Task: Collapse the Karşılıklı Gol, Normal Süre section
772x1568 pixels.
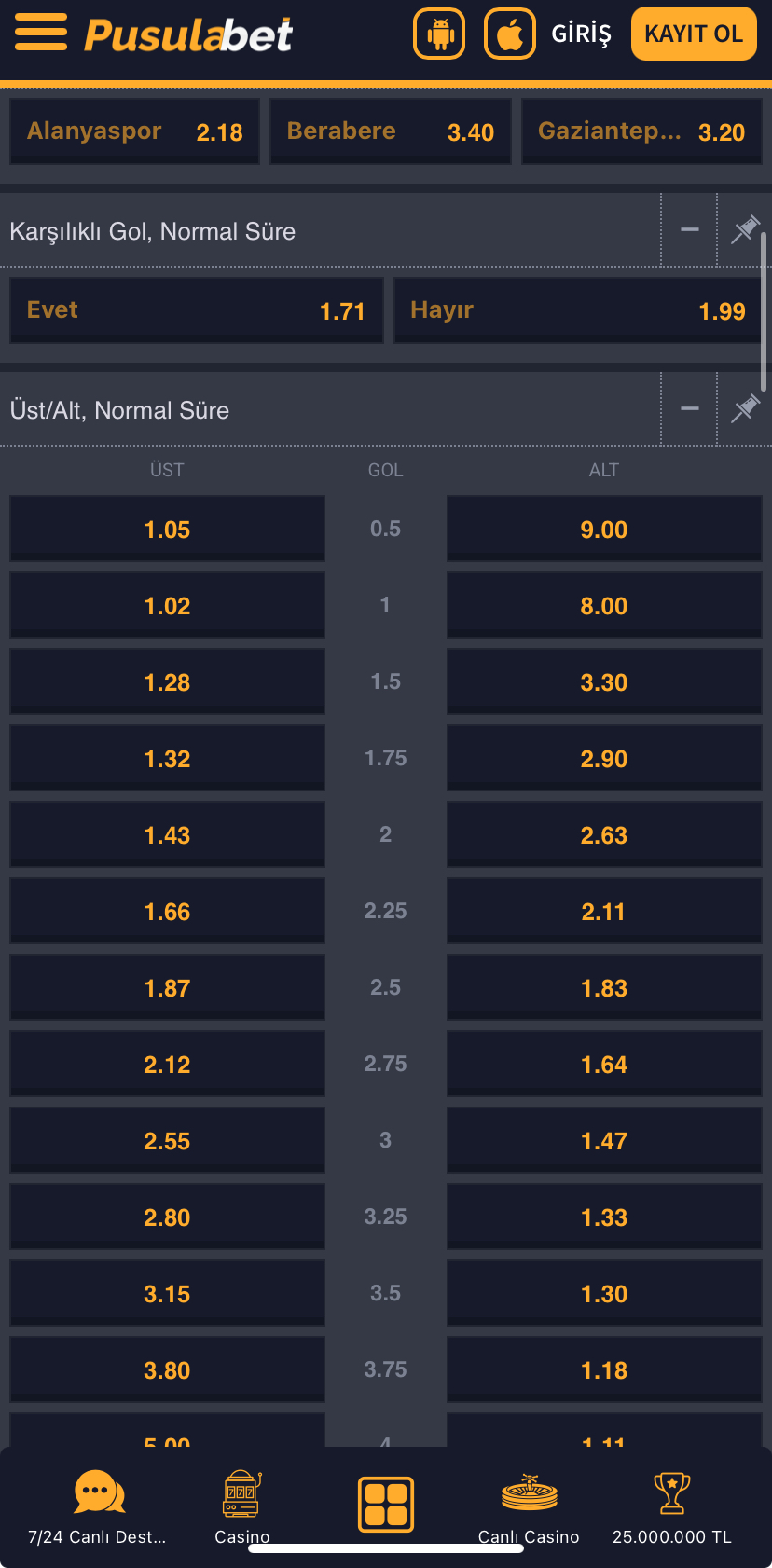Action: [x=690, y=229]
